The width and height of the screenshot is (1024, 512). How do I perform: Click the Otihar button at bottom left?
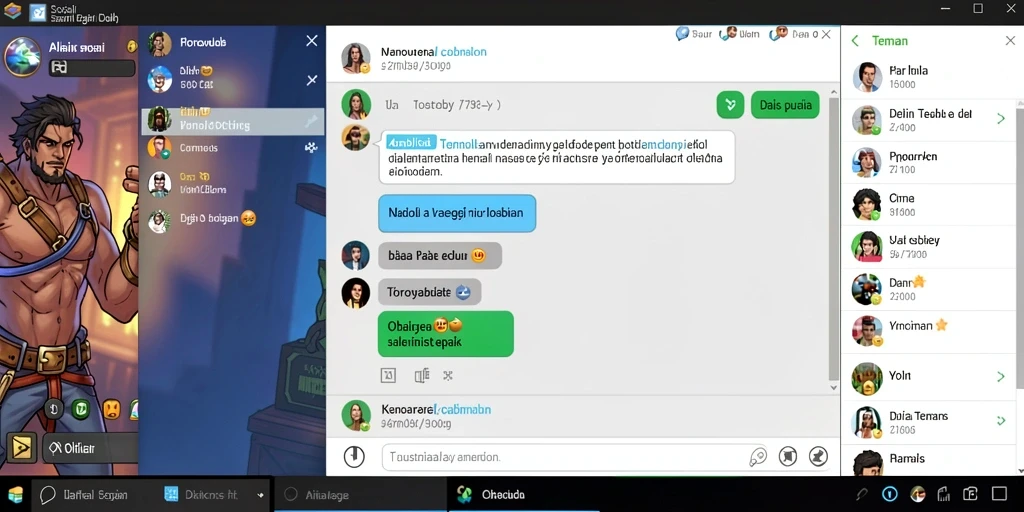click(x=73, y=448)
